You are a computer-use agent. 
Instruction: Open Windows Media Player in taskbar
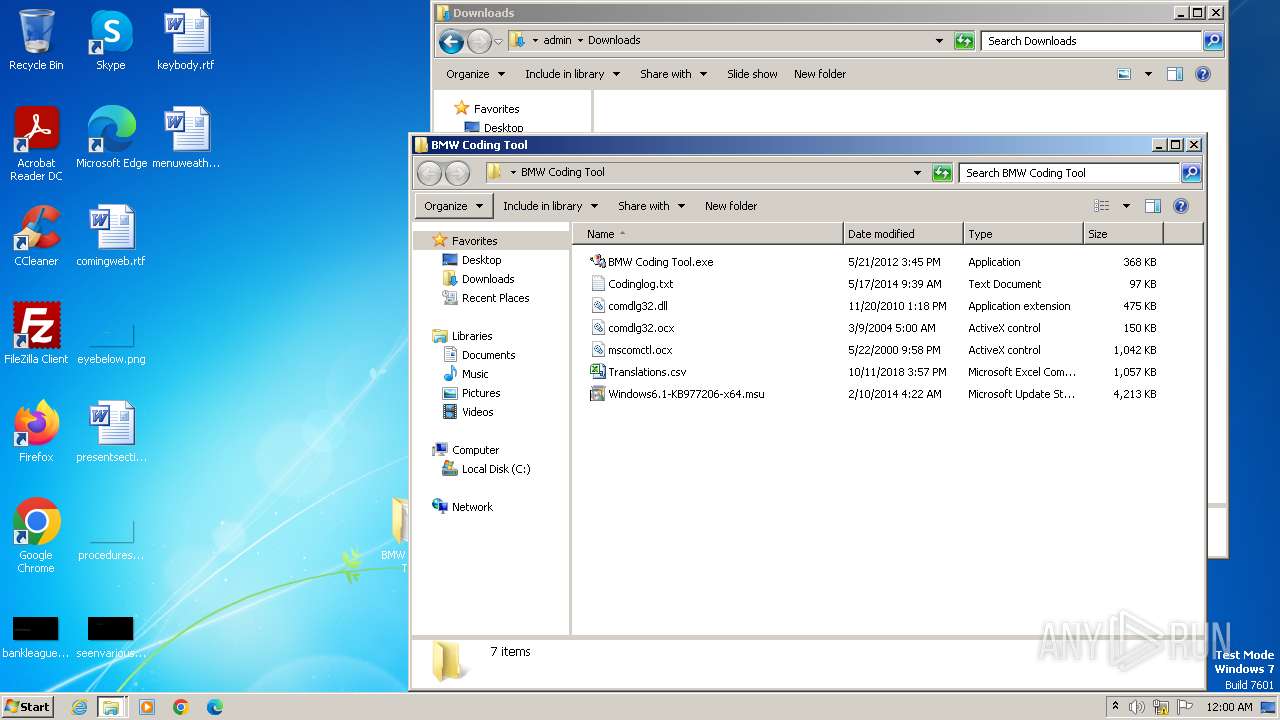pyautogui.click(x=147, y=707)
